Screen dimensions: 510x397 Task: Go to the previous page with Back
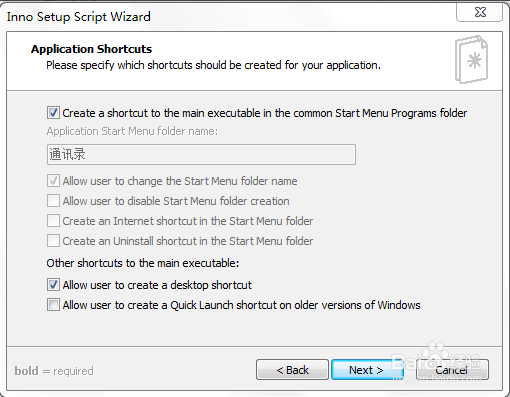pos(292,370)
